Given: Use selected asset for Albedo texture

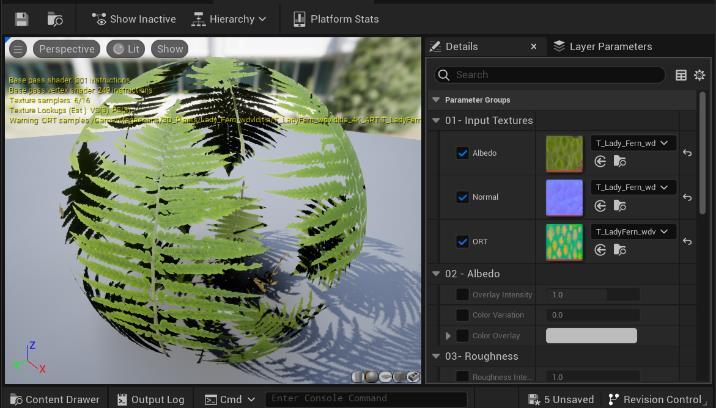Looking at the screenshot, I should point(600,161).
